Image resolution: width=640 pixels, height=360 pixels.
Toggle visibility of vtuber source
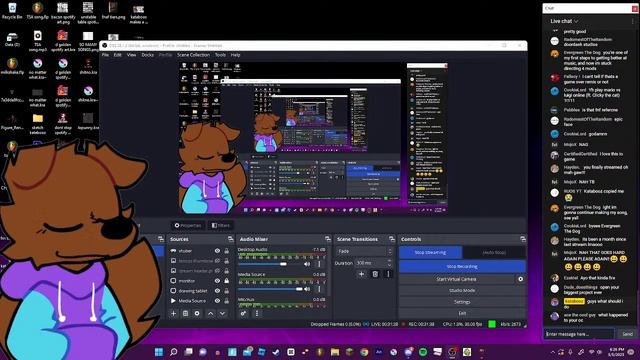coord(218,251)
